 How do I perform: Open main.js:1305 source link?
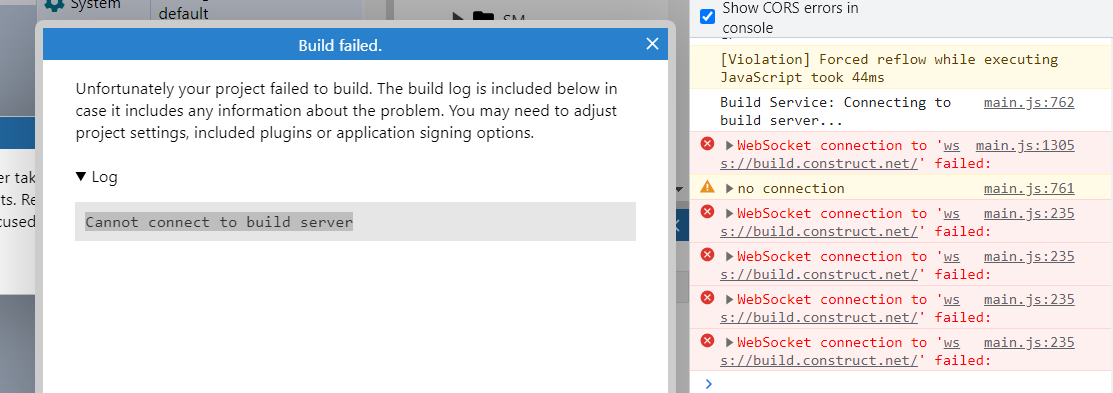[x=1025, y=145]
